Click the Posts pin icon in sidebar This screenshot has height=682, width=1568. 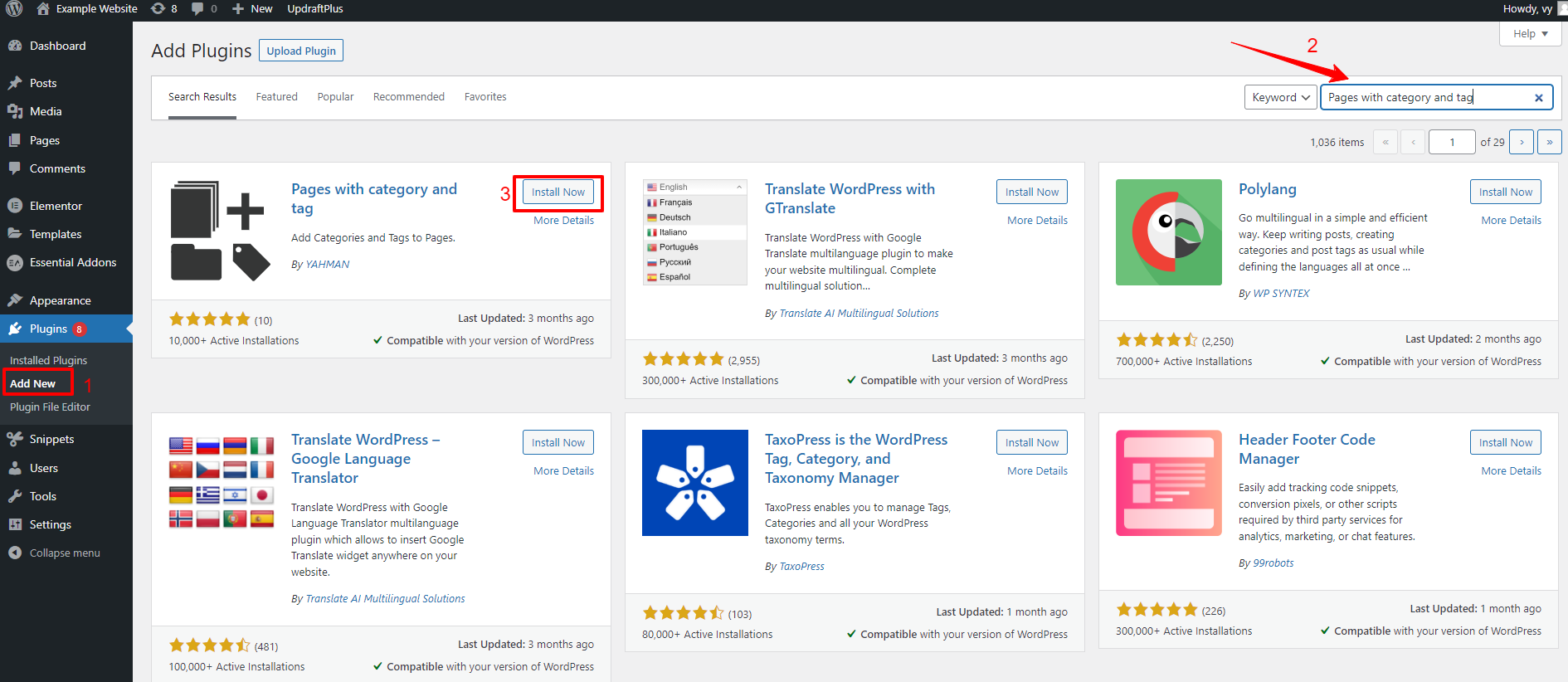(15, 83)
